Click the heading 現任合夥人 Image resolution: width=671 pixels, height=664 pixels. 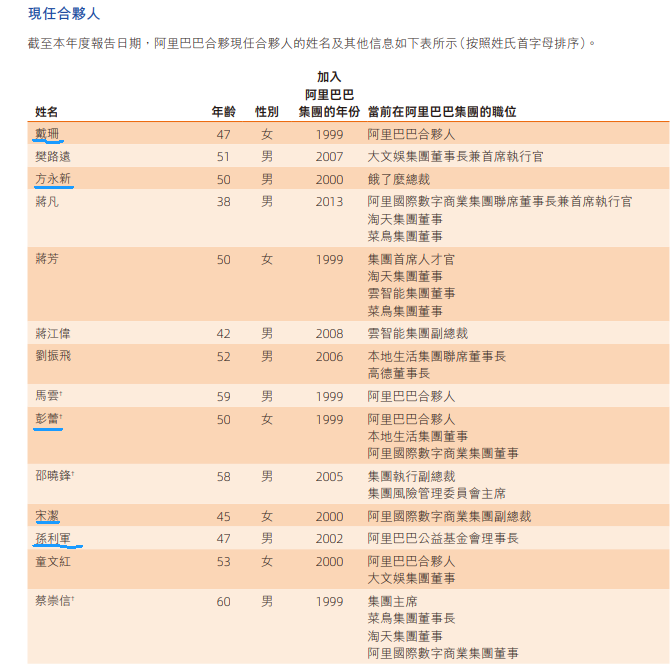click(x=64, y=14)
